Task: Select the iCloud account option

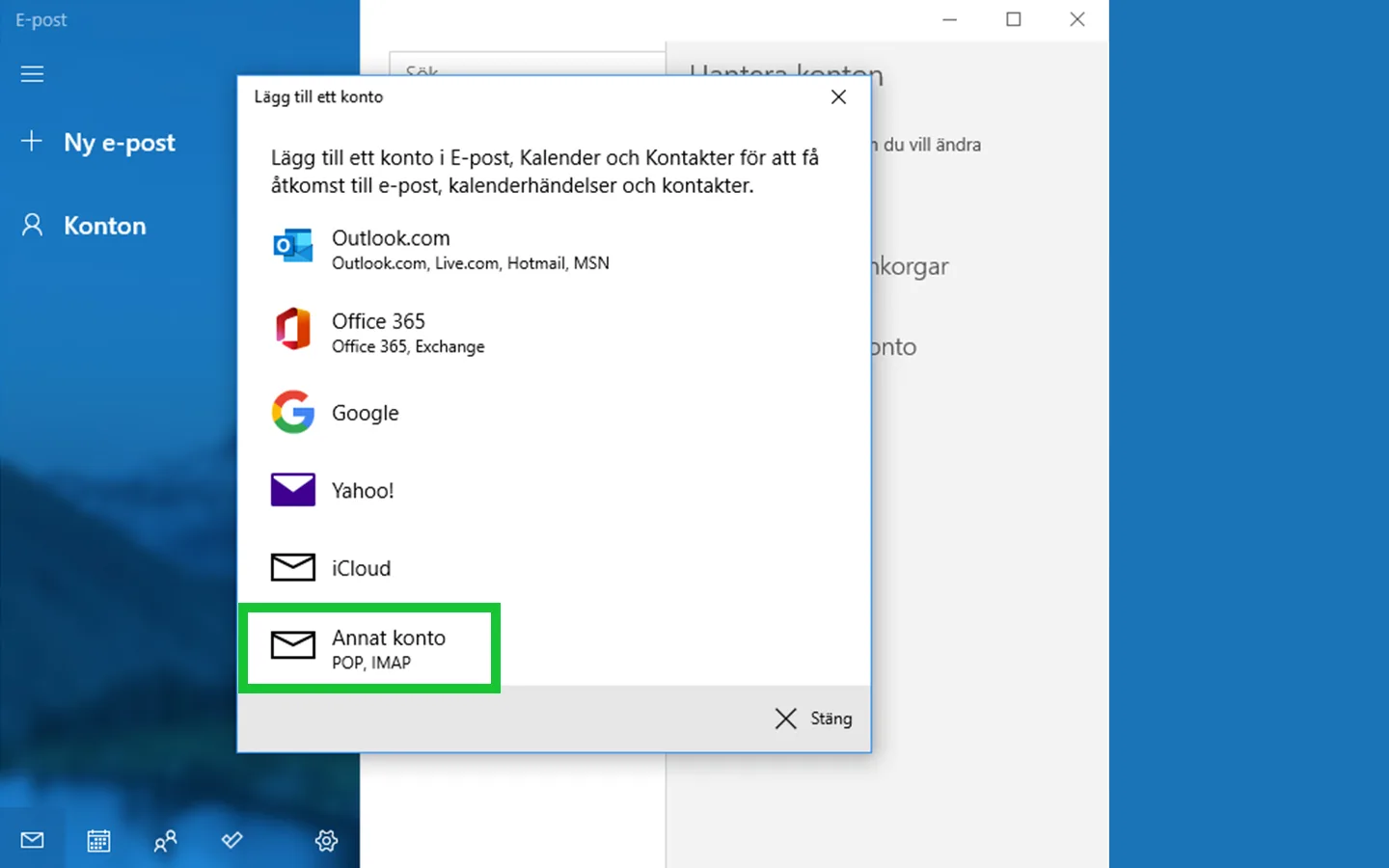Action: pyautogui.click(x=361, y=567)
